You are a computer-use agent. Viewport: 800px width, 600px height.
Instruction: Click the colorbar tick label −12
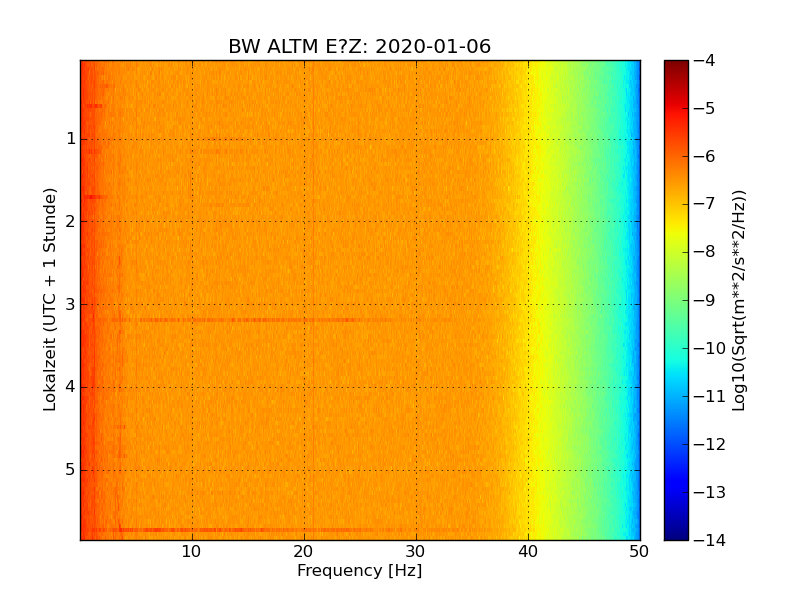coord(710,444)
